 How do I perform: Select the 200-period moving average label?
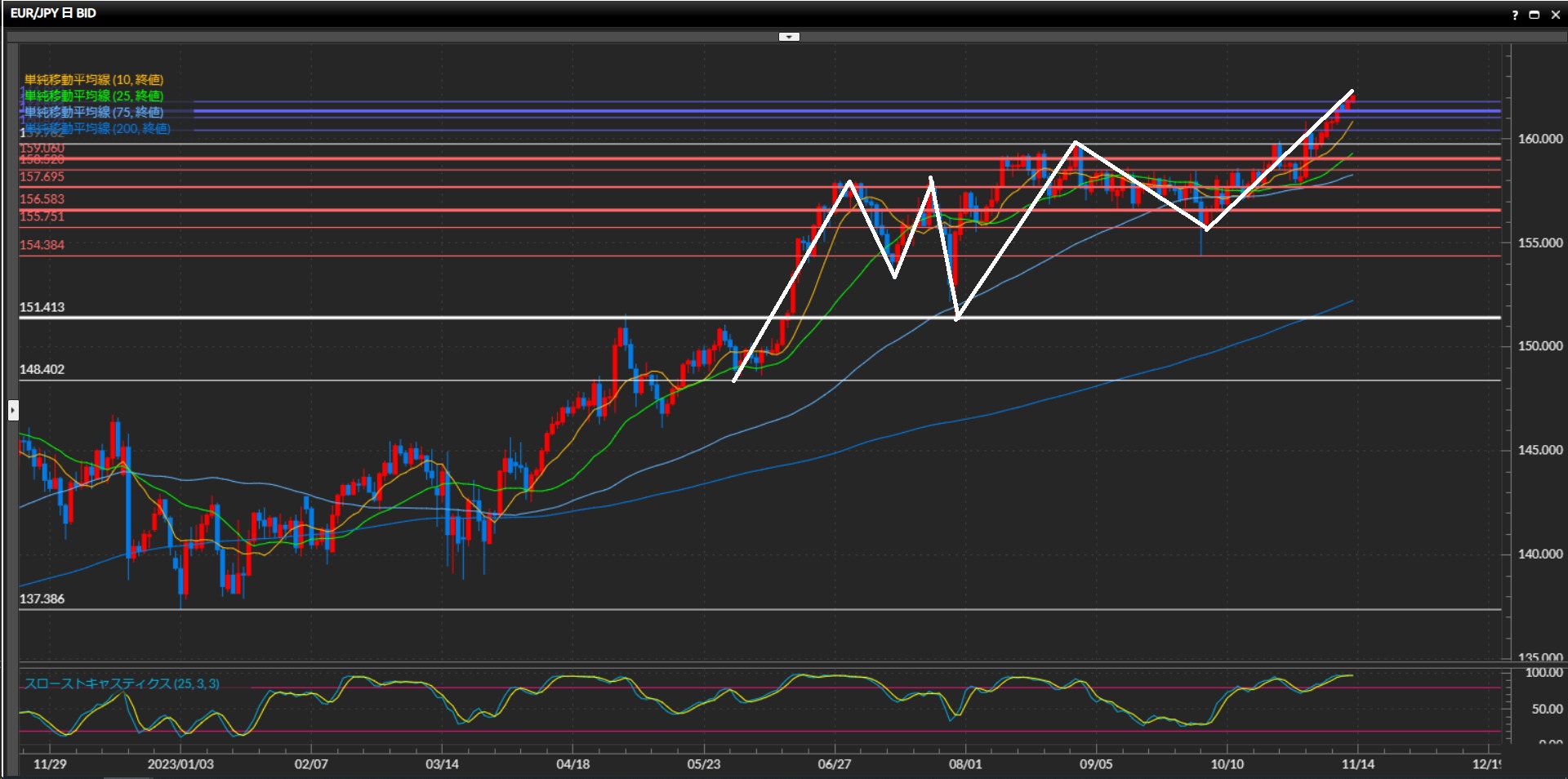coord(98,128)
